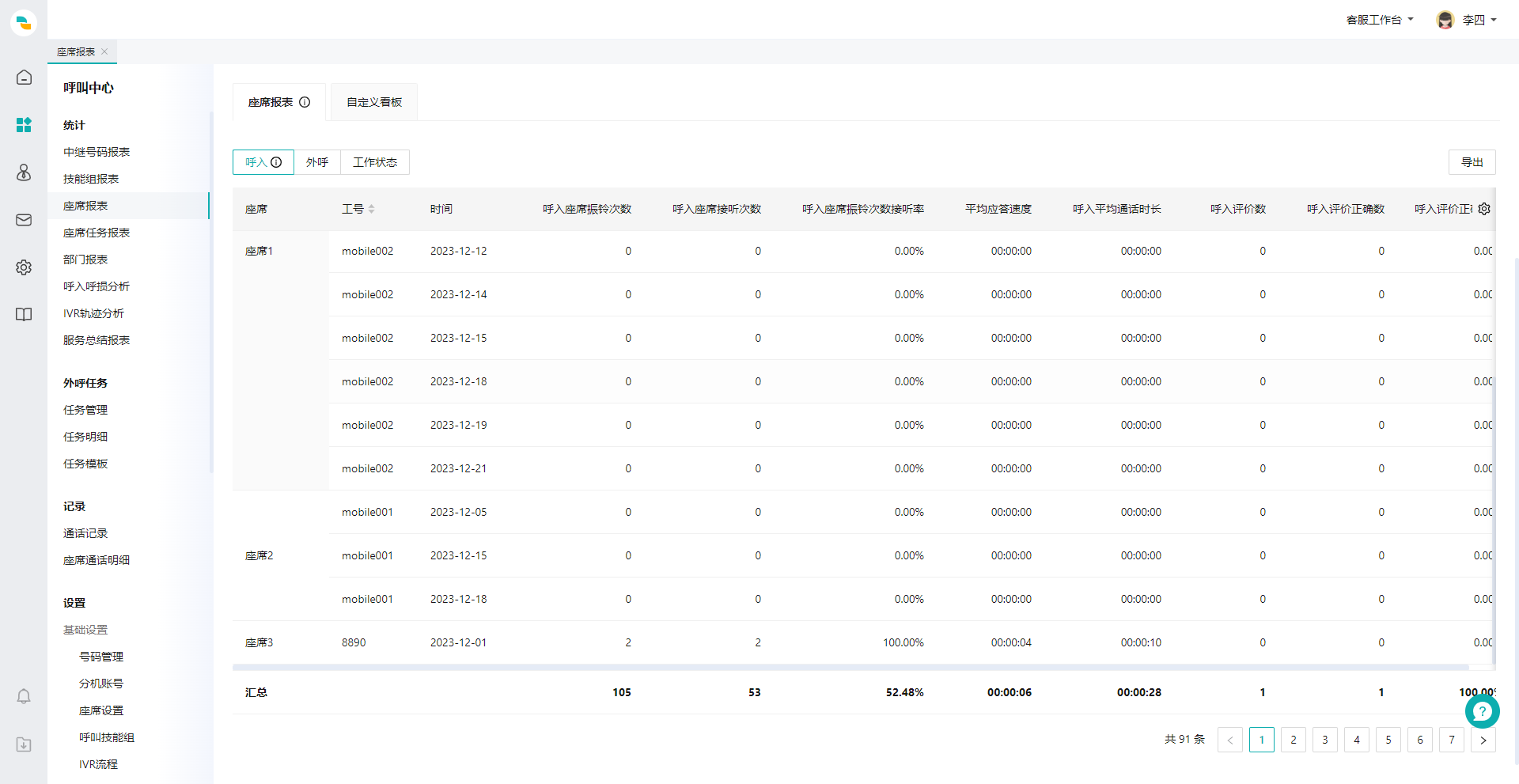Open the knowledge book icon in sidebar
Screen dimensions: 1519x784
(x=24, y=314)
